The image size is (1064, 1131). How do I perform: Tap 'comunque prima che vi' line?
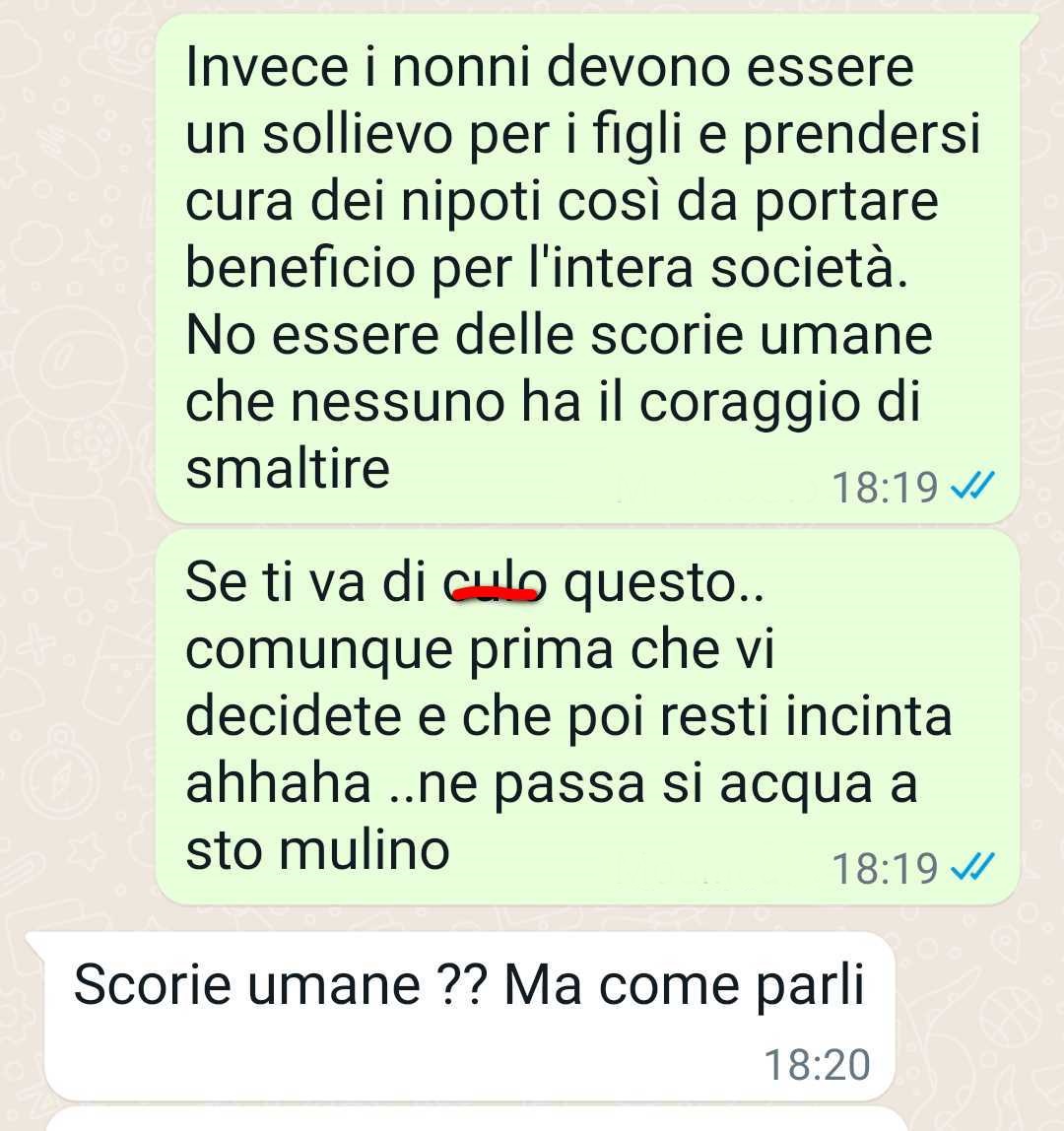480,650
